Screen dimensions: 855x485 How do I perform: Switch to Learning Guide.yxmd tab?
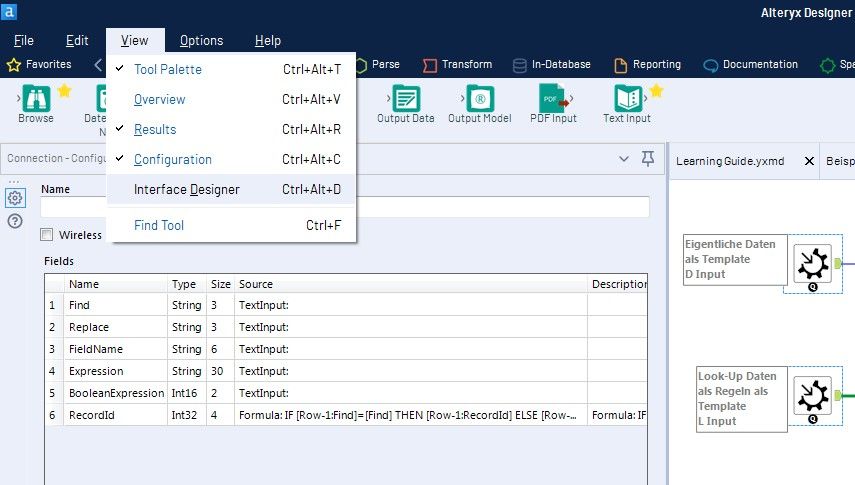(x=730, y=161)
